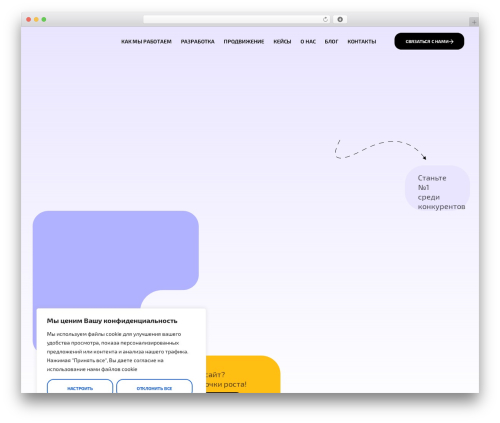Click the round icon beside the address bar

(340, 20)
